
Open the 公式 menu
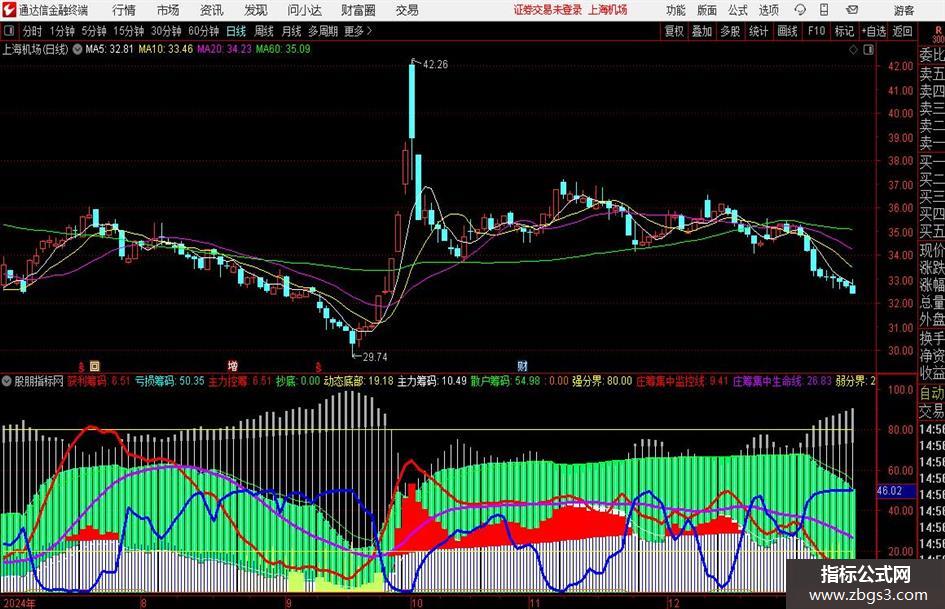pyautogui.click(x=738, y=10)
